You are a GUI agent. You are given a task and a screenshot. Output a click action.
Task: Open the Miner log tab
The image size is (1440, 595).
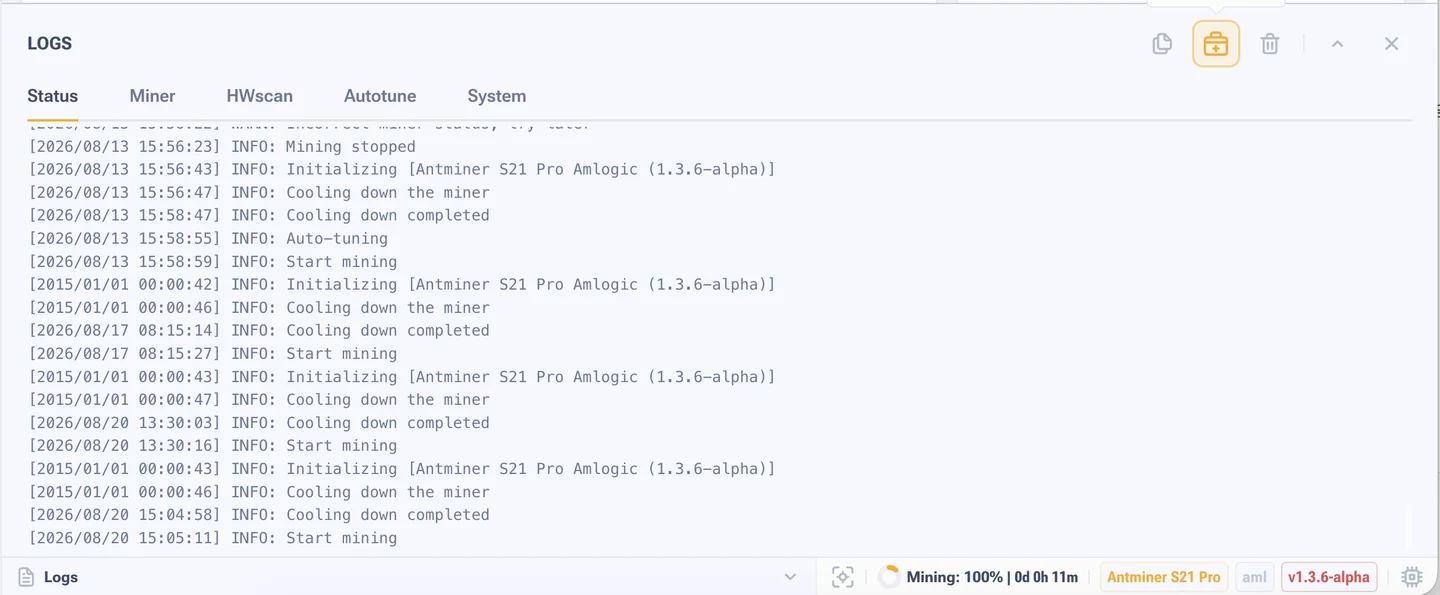(x=152, y=96)
